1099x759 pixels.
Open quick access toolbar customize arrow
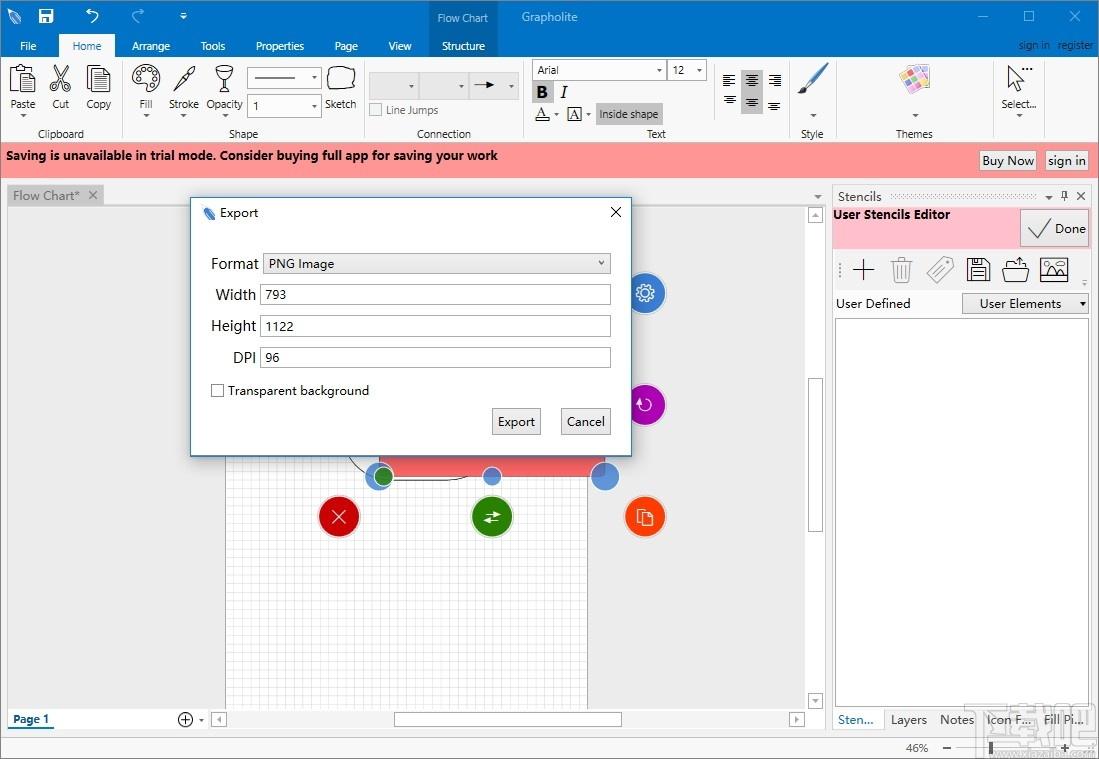pyautogui.click(x=183, y=16)
